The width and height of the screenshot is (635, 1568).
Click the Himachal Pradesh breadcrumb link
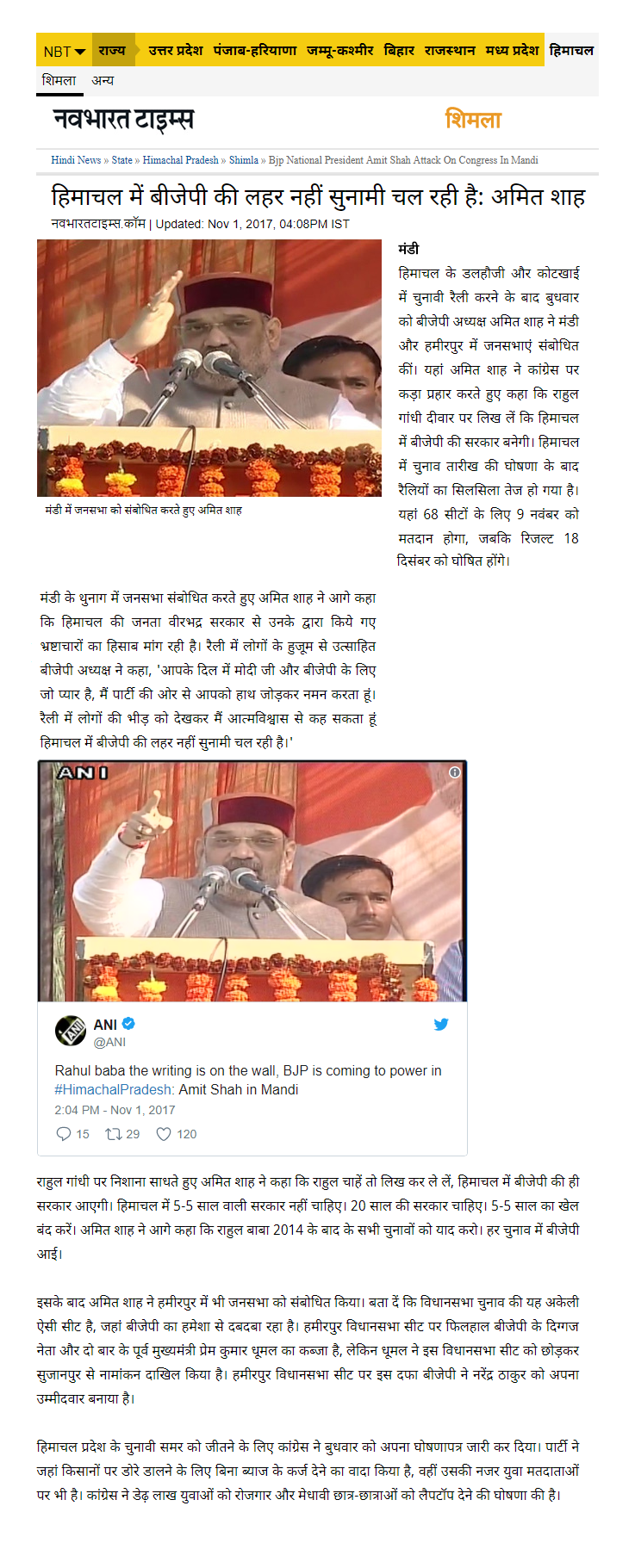[180, 160]
